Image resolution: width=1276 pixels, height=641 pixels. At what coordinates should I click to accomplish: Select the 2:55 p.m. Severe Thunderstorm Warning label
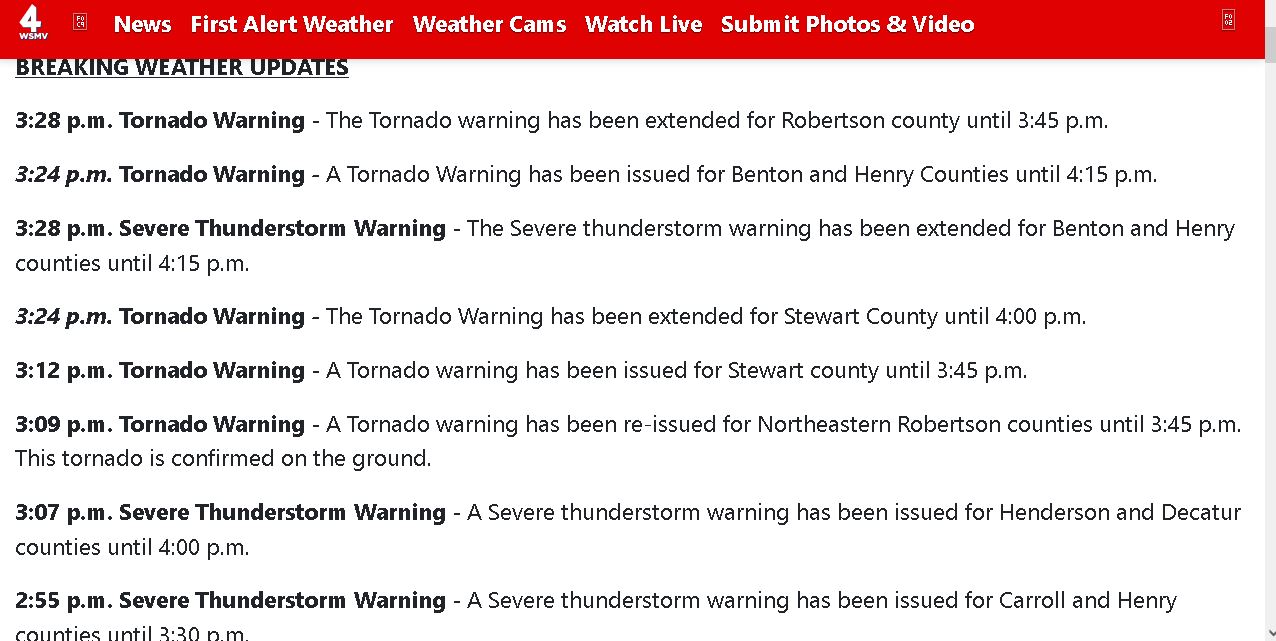230,600
